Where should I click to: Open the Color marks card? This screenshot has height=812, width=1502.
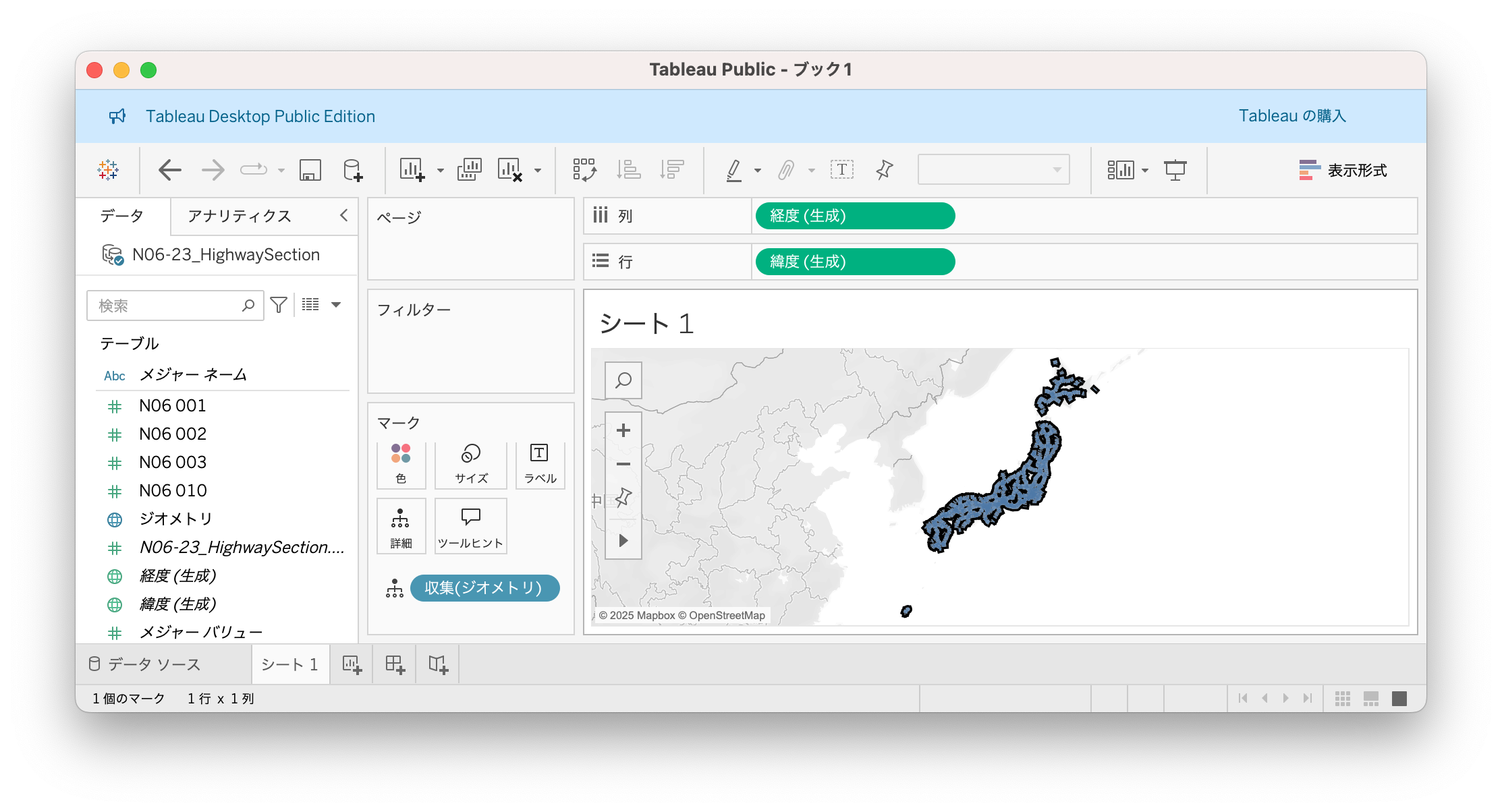(401, 464)
